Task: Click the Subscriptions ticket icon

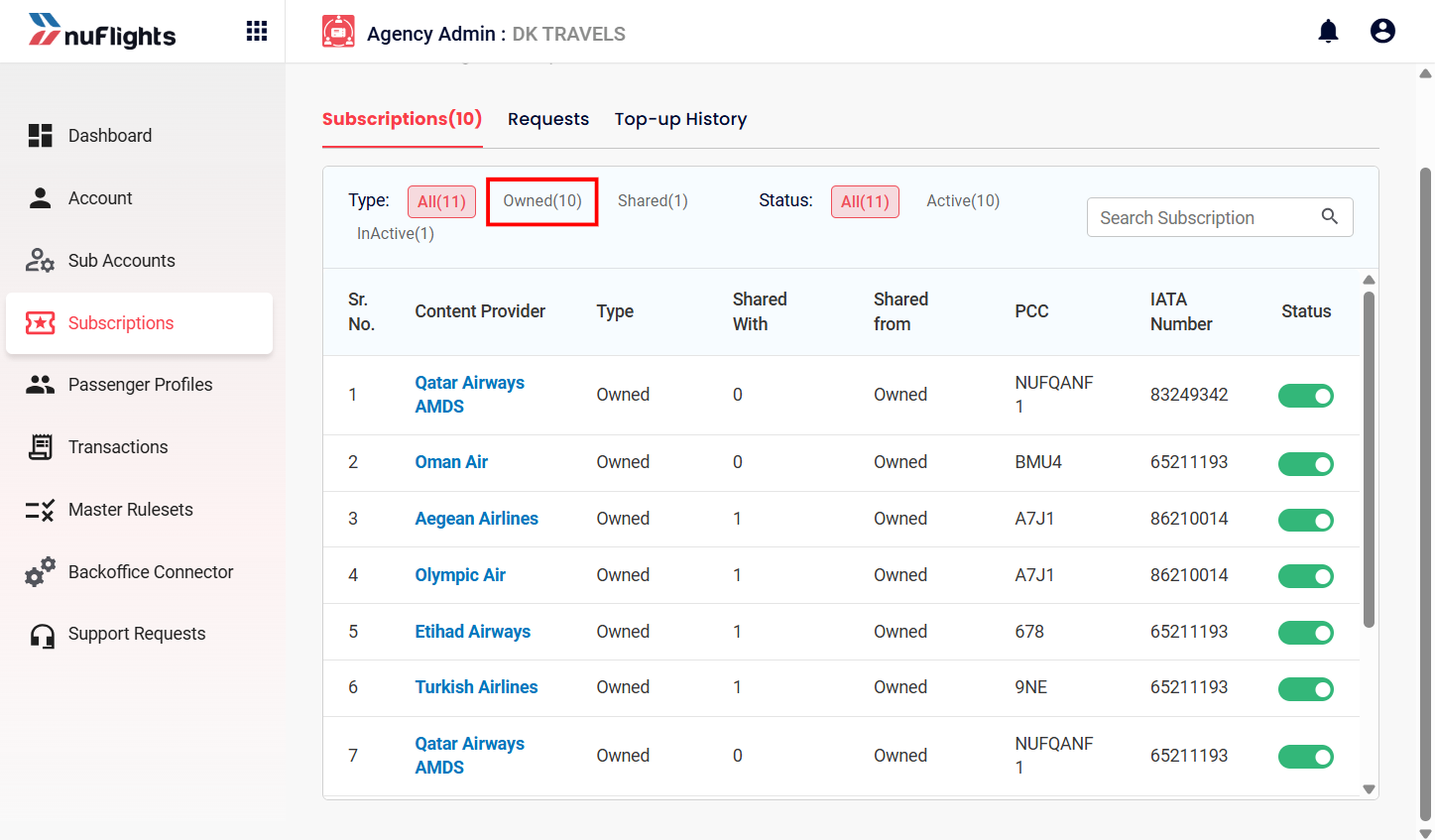Action: (40, 323)
